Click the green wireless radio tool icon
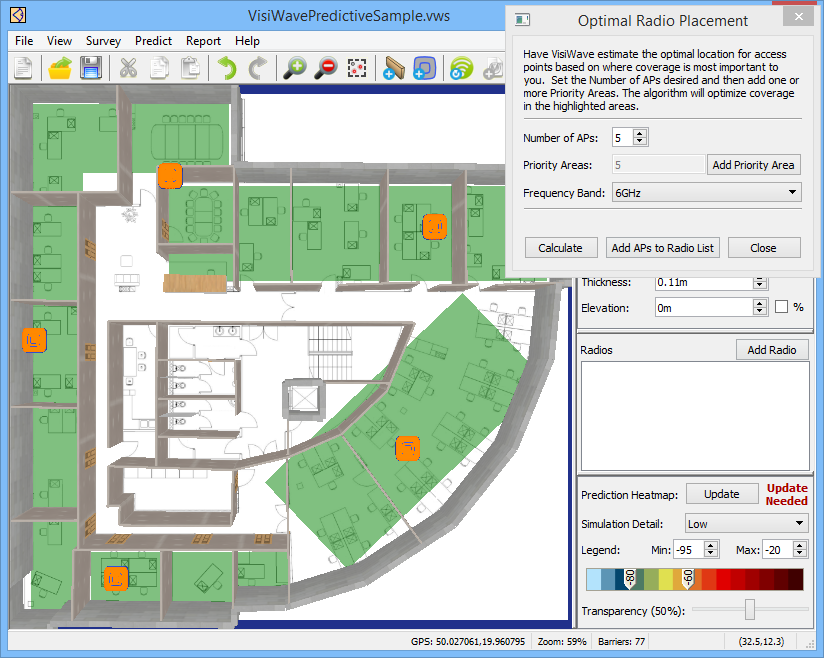The height and width of the screenshot is (658, 824). click(x=460, y=68)
